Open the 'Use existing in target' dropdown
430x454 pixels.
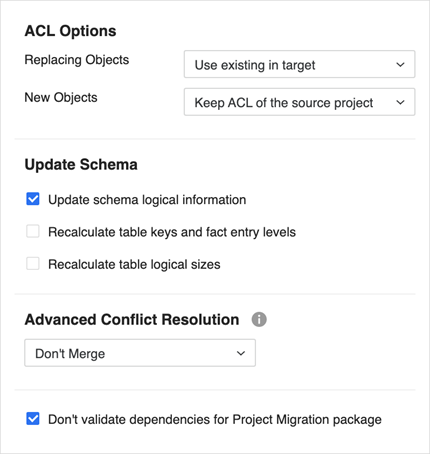pyautogui.click(x=299, y=64)
